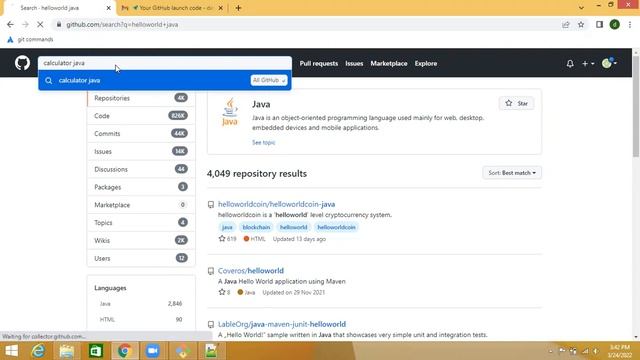This screenshot has width=640, height=360.
Task: Filter results by Wikis
Action: point(141,240)
